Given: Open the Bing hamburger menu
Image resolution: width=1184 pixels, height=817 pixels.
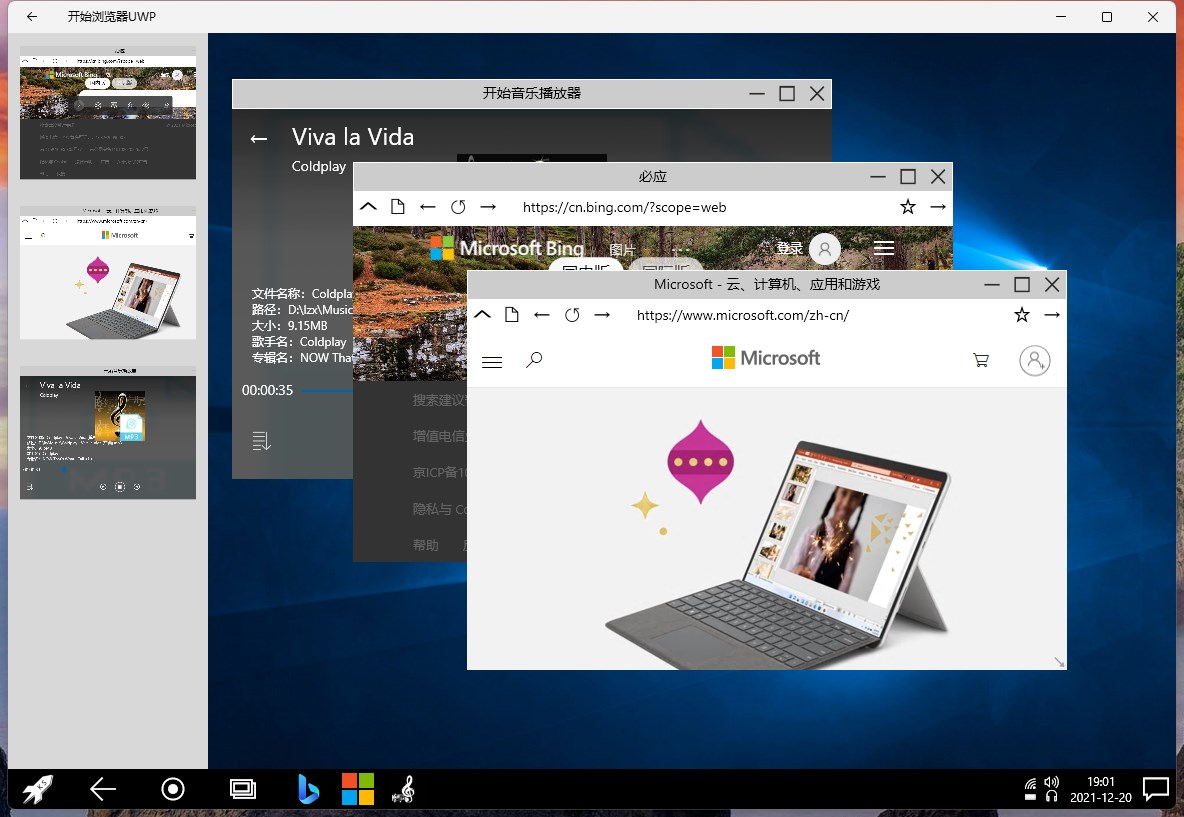Looking at the screenshot, I should (x=884, y=248).
